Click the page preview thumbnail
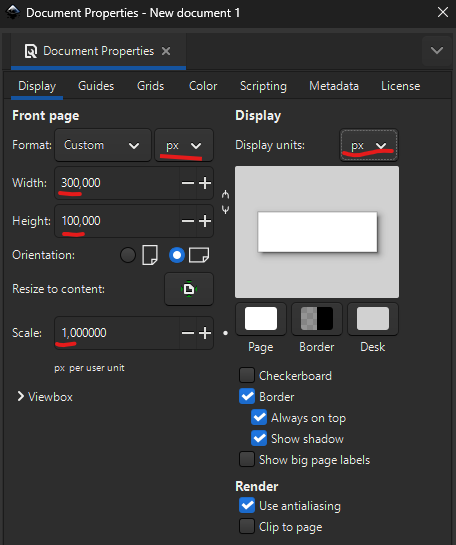Viewport: 456px width, 545px height. coord(317,232)
